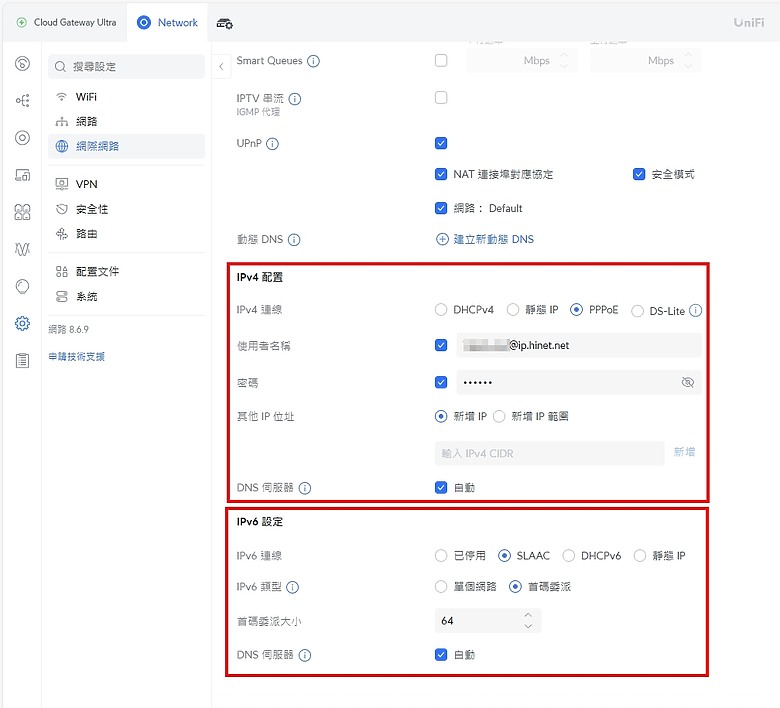Open WiFi settings section
780x708 pixels.
point(126,97)
